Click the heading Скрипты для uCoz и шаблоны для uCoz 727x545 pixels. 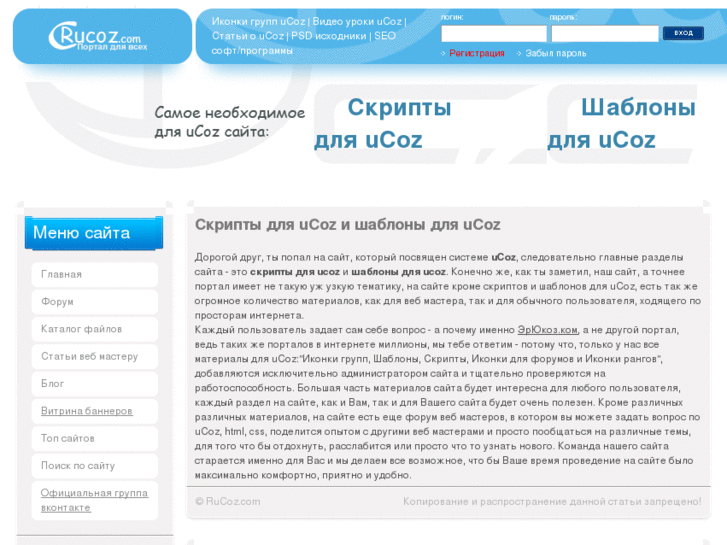[347, 224]
